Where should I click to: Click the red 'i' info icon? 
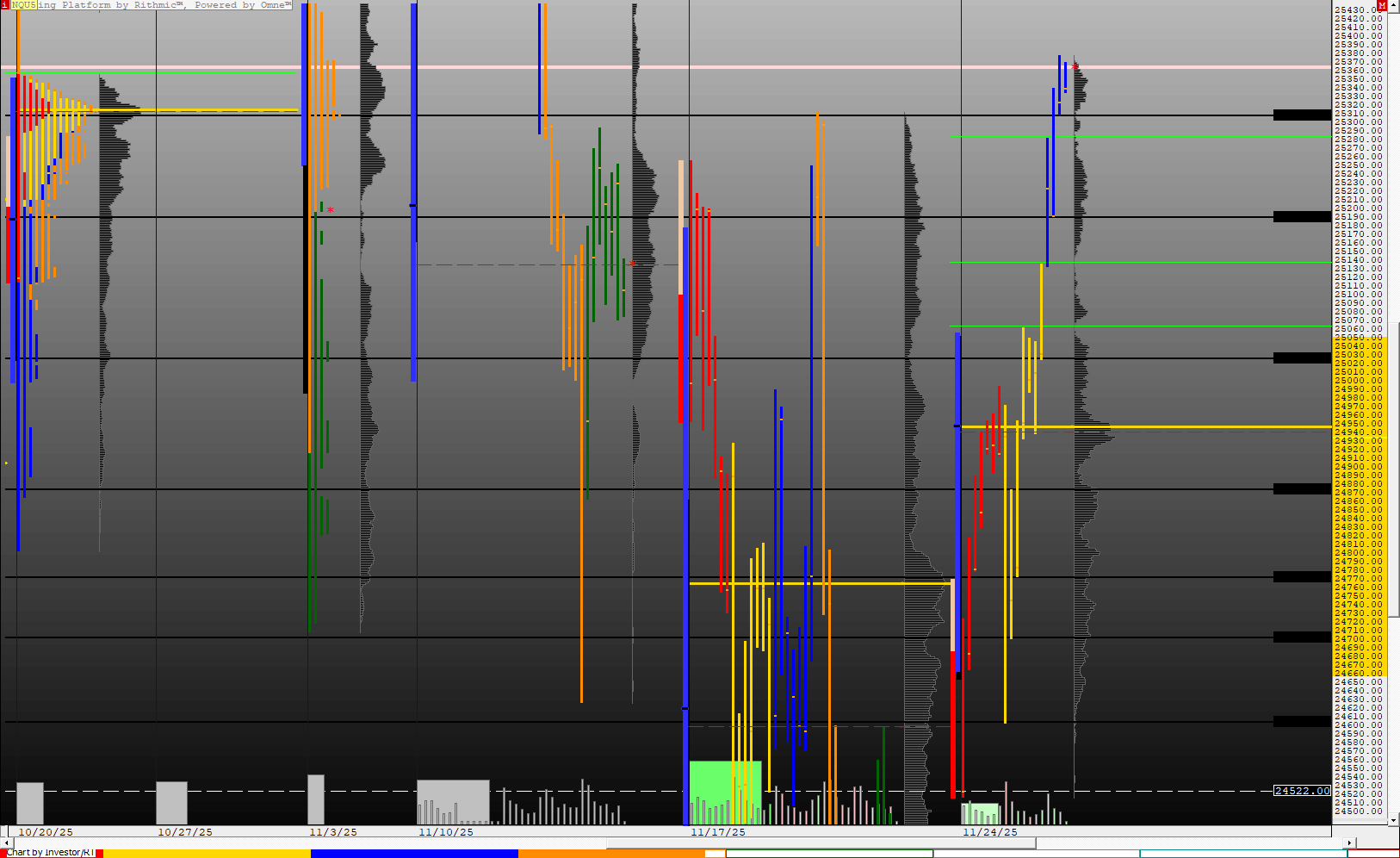[5, 5]
